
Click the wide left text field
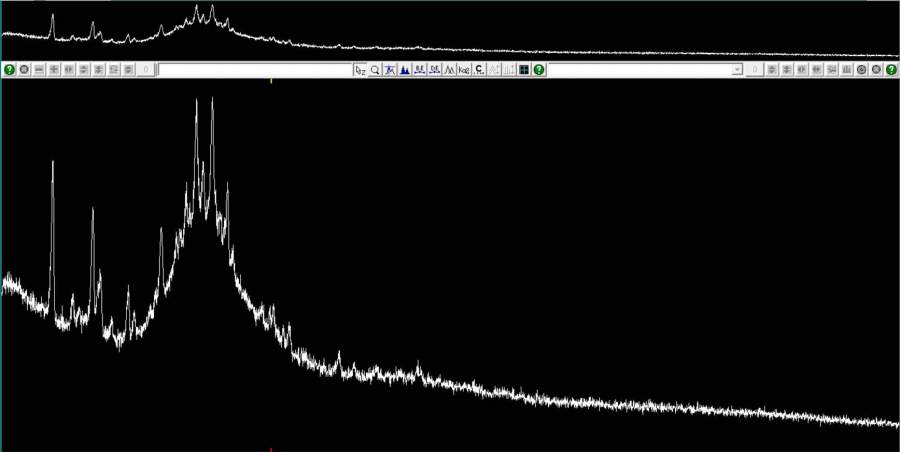click(255, 70)
